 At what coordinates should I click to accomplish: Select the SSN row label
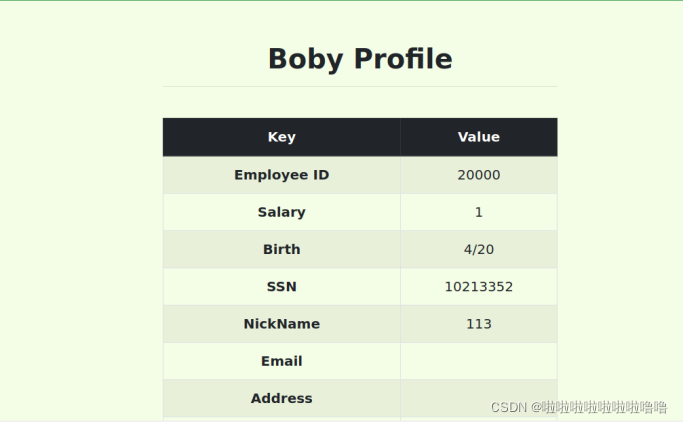281,287
